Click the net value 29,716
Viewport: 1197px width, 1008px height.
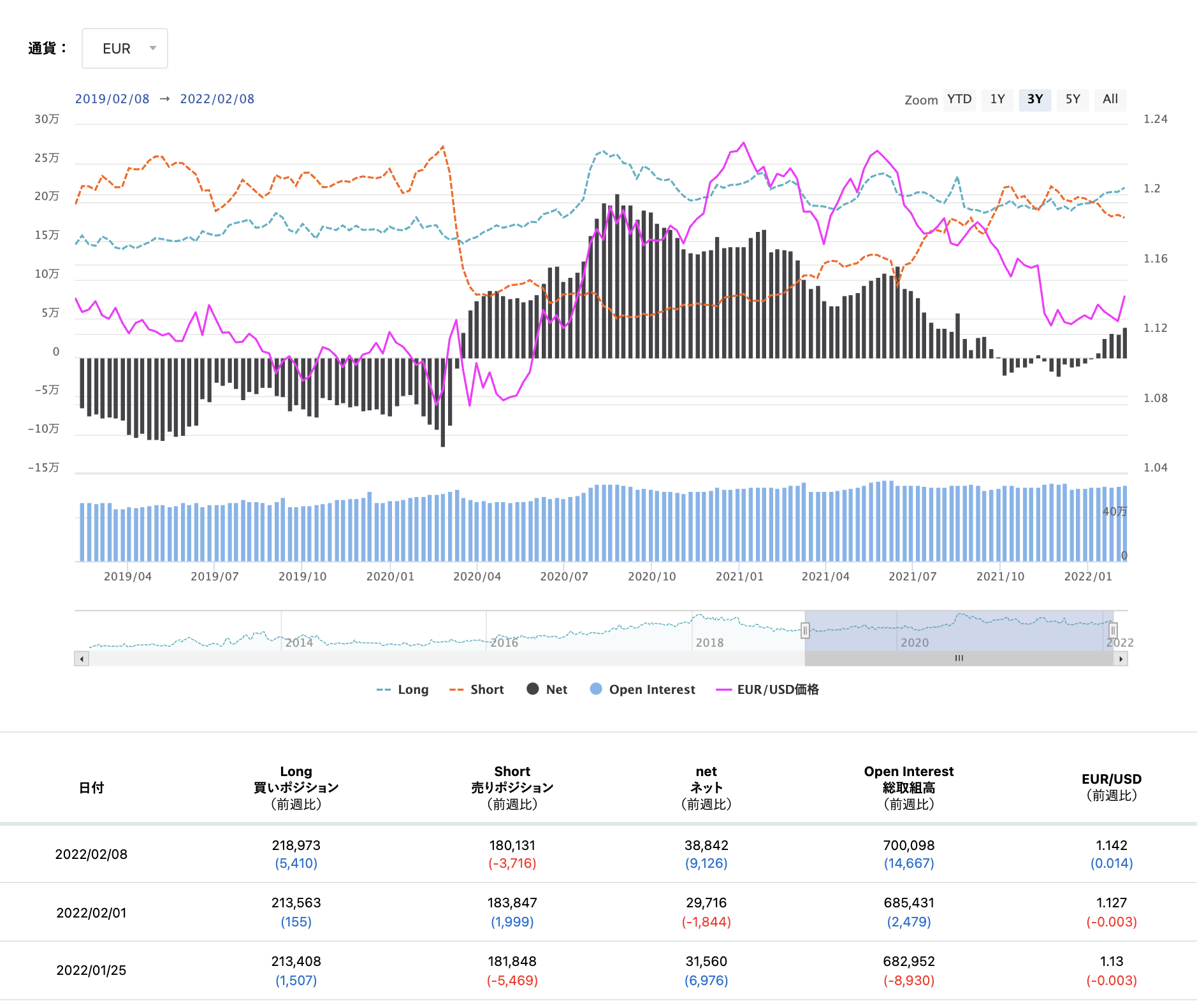tap(706, 903)
